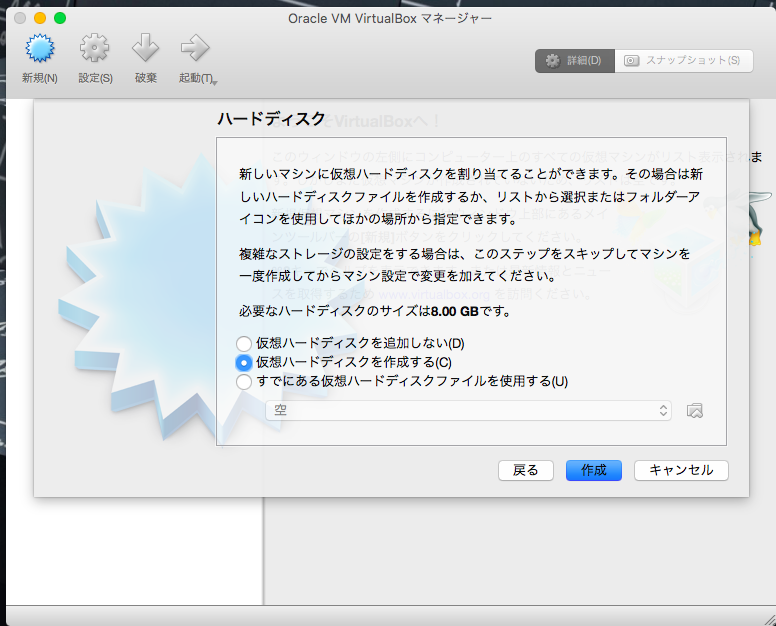The width and height of the screenshot is (776, 626).
Task: Click the Back (戻る) button
Action: pyautogui.click(x=526, y=470)
